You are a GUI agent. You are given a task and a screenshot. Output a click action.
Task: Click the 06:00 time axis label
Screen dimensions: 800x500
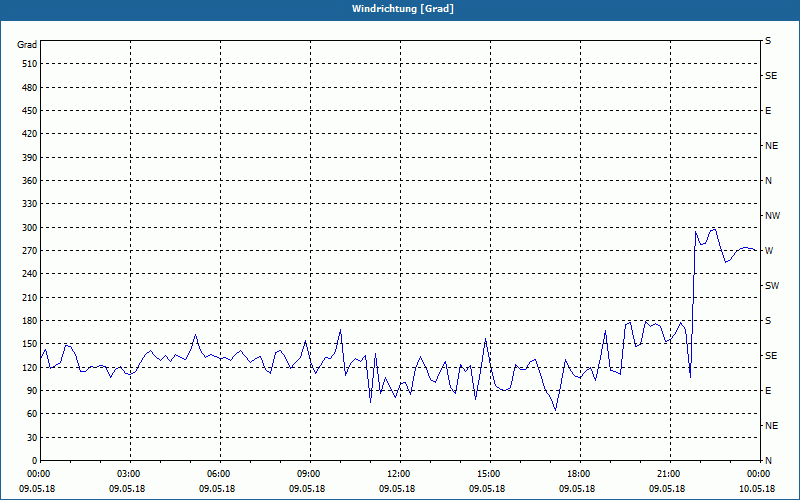point(220,474)
